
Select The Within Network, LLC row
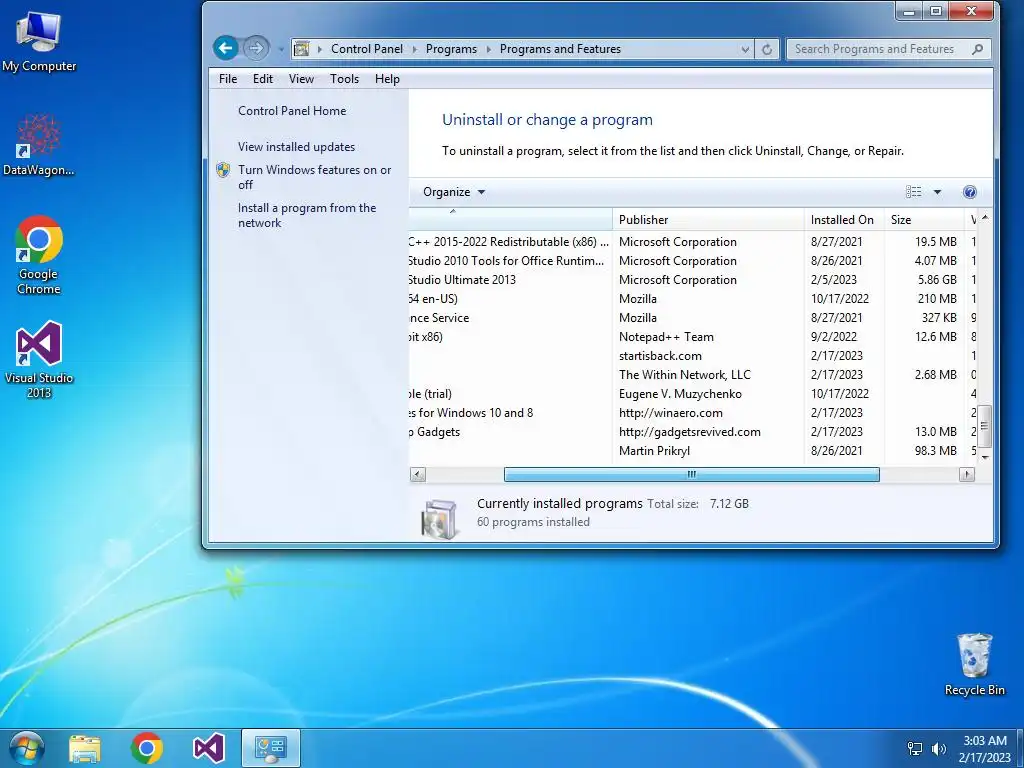[x=692, y=375]
